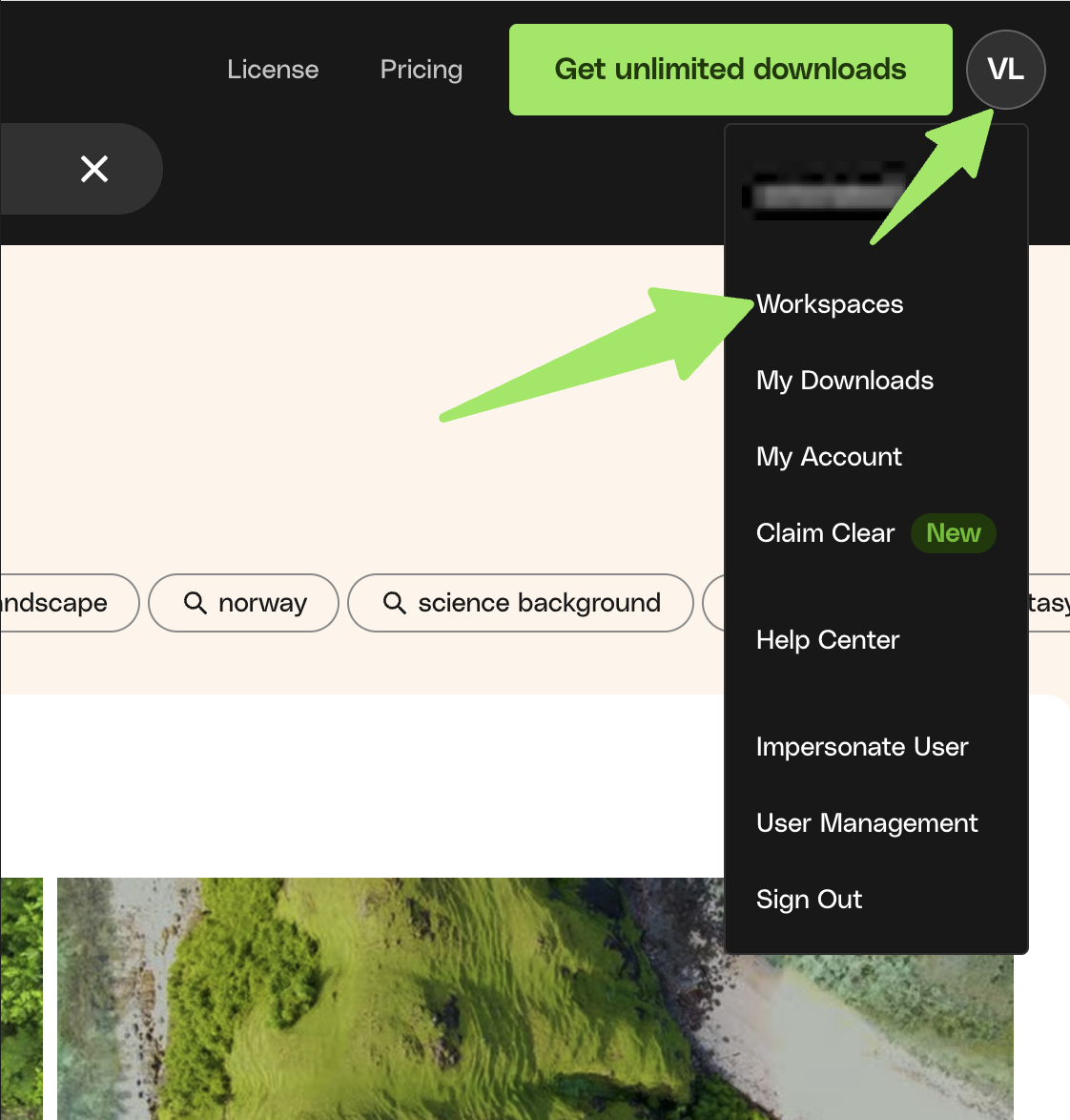Click the search icon in science background pill
This screenshot has height=1120, width=1070.
click(394, 603)
